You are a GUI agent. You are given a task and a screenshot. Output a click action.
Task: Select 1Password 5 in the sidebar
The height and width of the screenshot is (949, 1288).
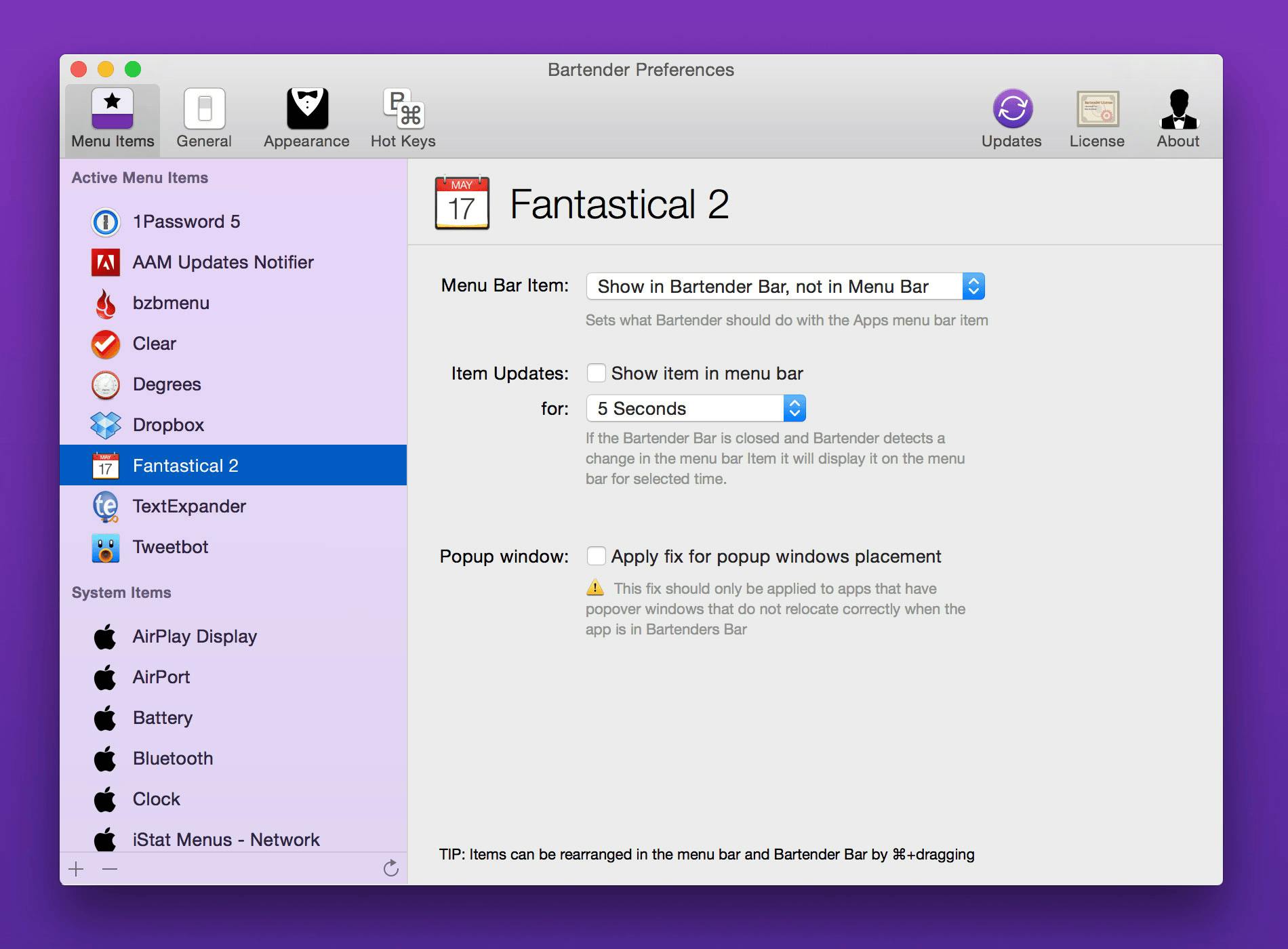pos(186,222)
